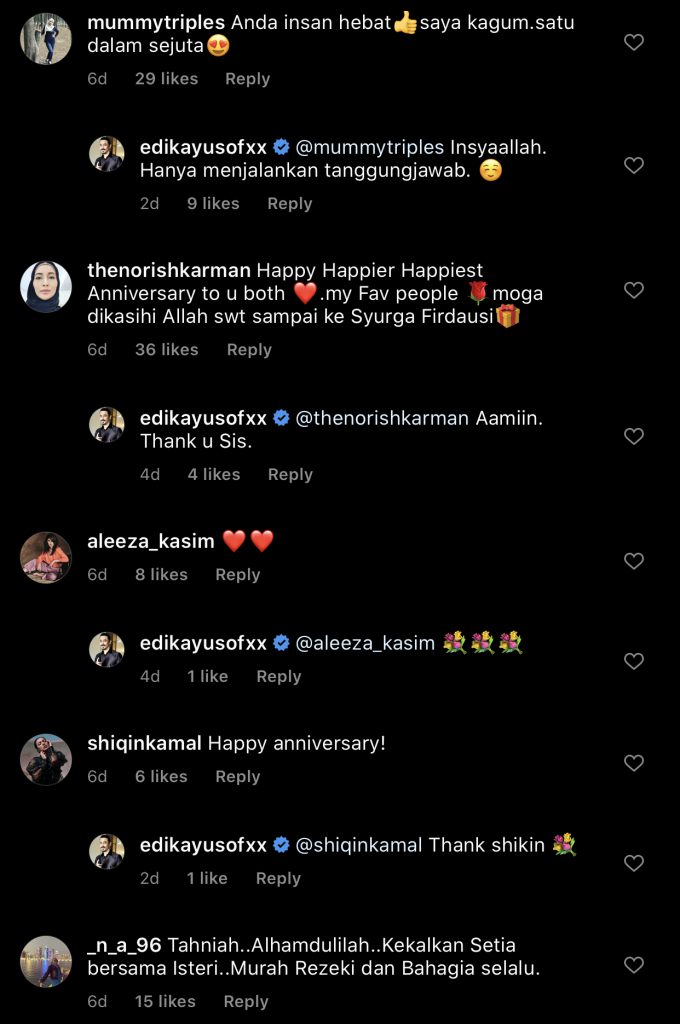Like the mummytriples comment with the heart

tap(633, 42)
